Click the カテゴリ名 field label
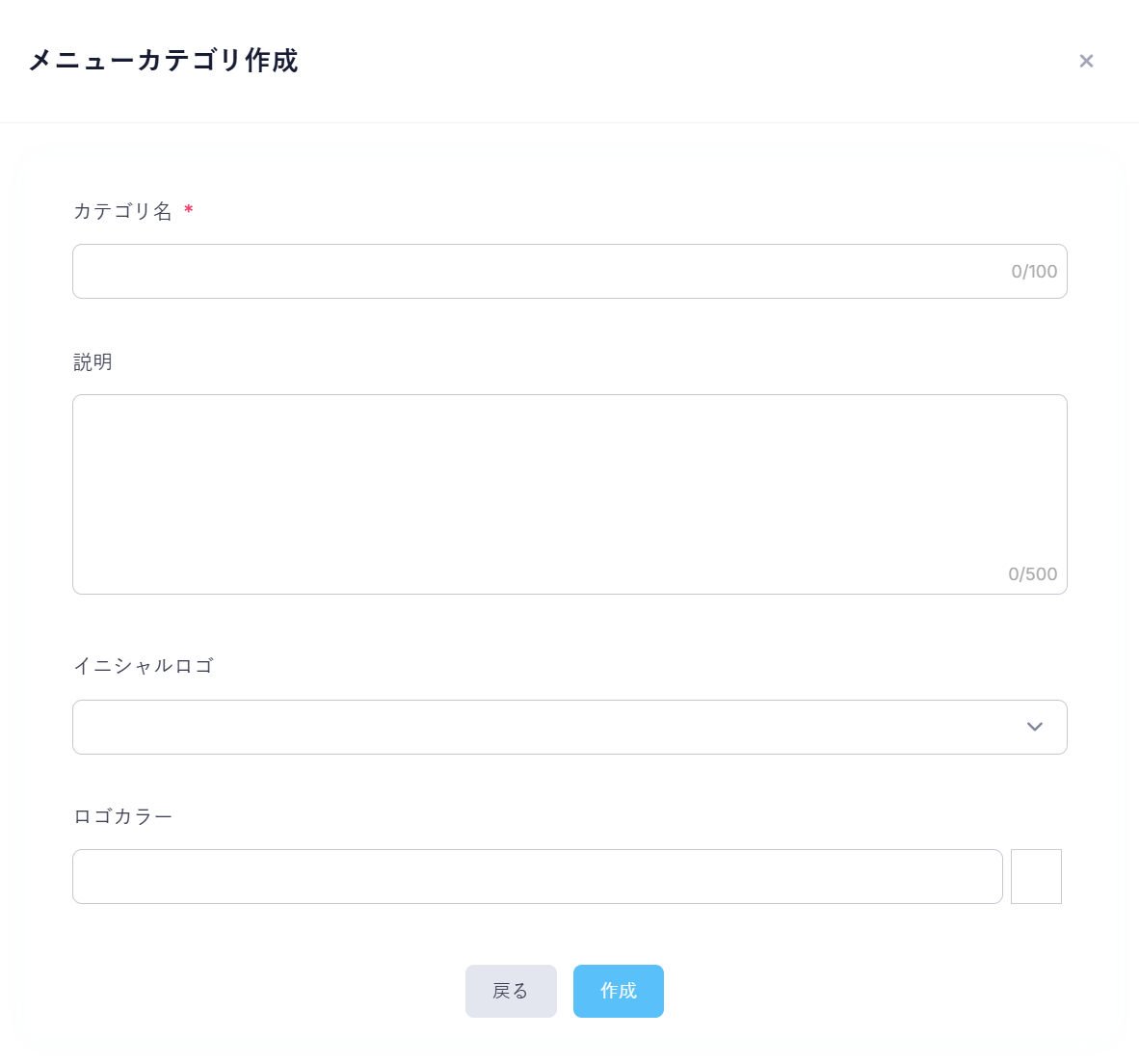The image size is (1139, 1064). pos(122,211)
